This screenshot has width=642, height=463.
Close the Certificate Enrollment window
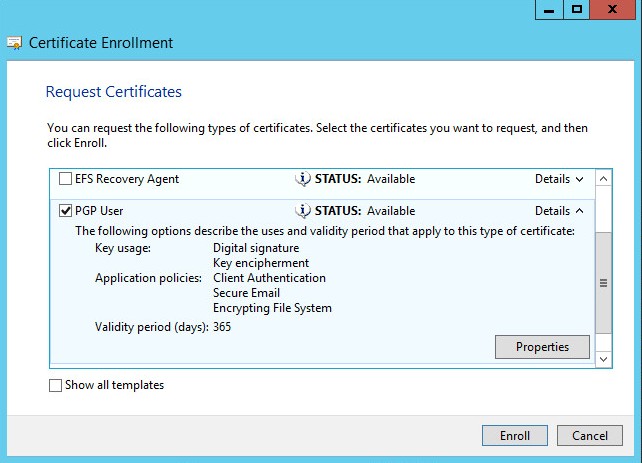point(613,9)
